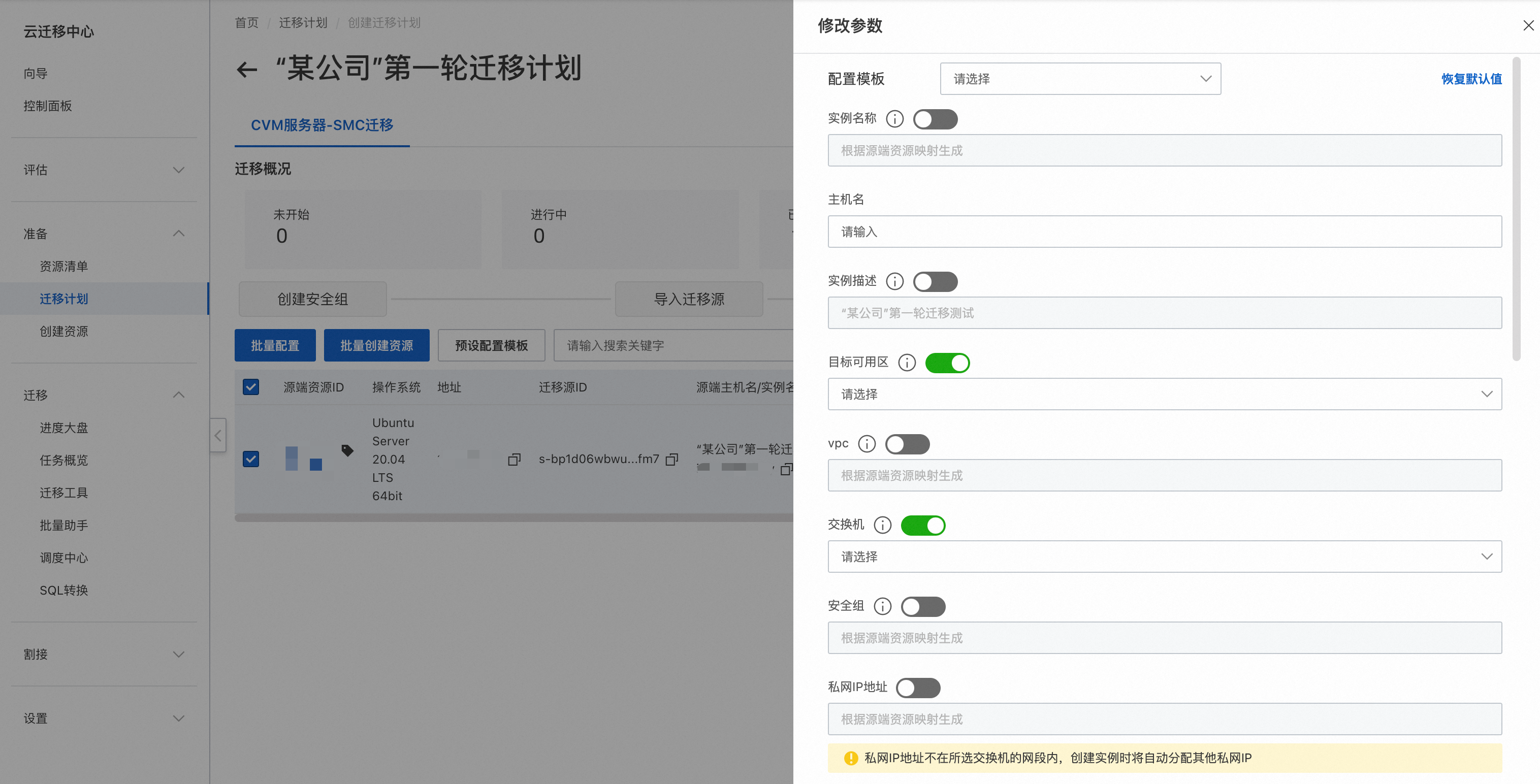The height and width of the screenshot is (784, 1540).
Task: Go to 资源清单 in sidebar
Action: click(64, 267)
